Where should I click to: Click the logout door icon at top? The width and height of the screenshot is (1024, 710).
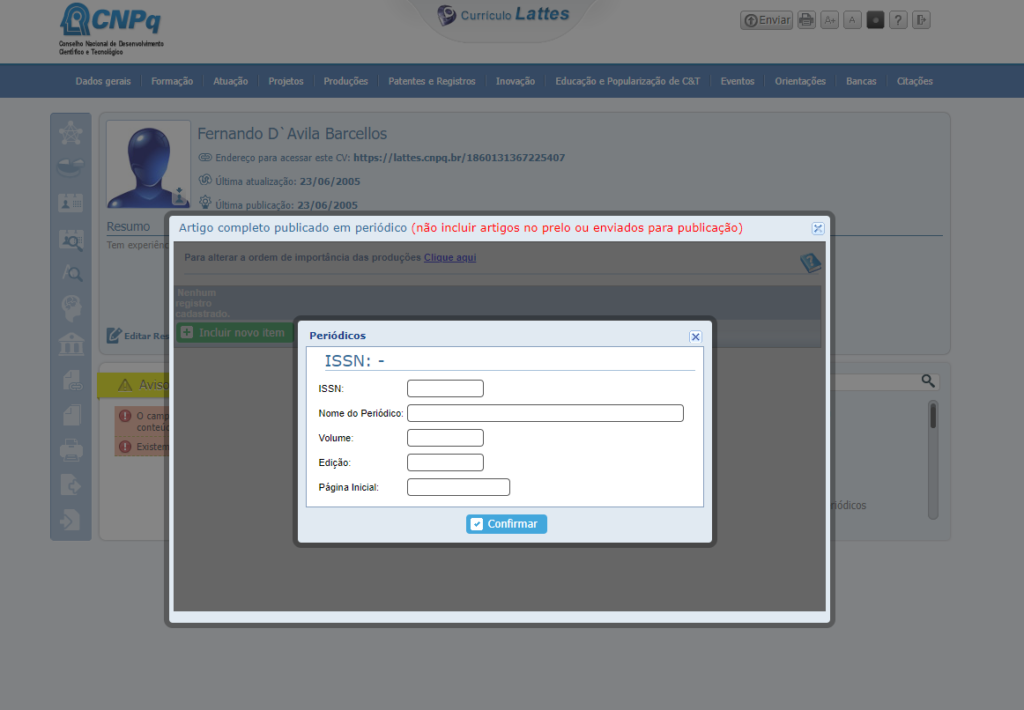click(x=921, y=20)
